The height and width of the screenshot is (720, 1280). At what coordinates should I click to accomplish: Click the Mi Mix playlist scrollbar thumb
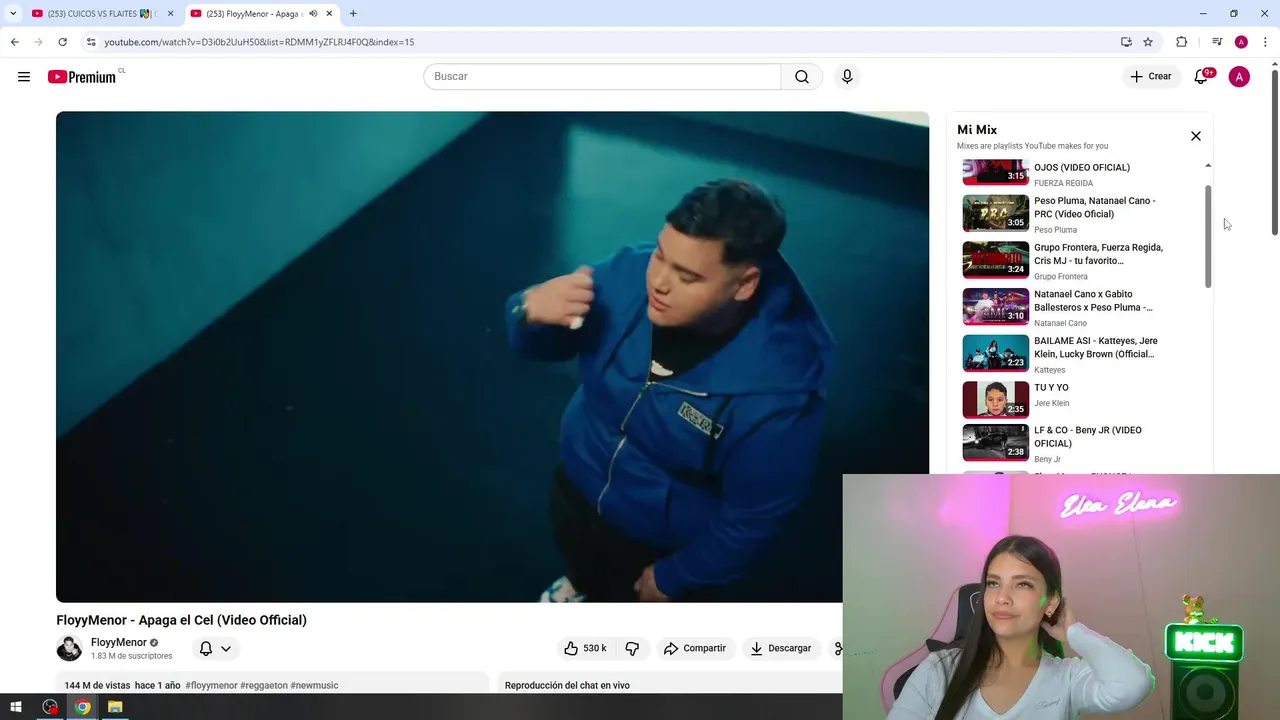[x=1208, y=236]
